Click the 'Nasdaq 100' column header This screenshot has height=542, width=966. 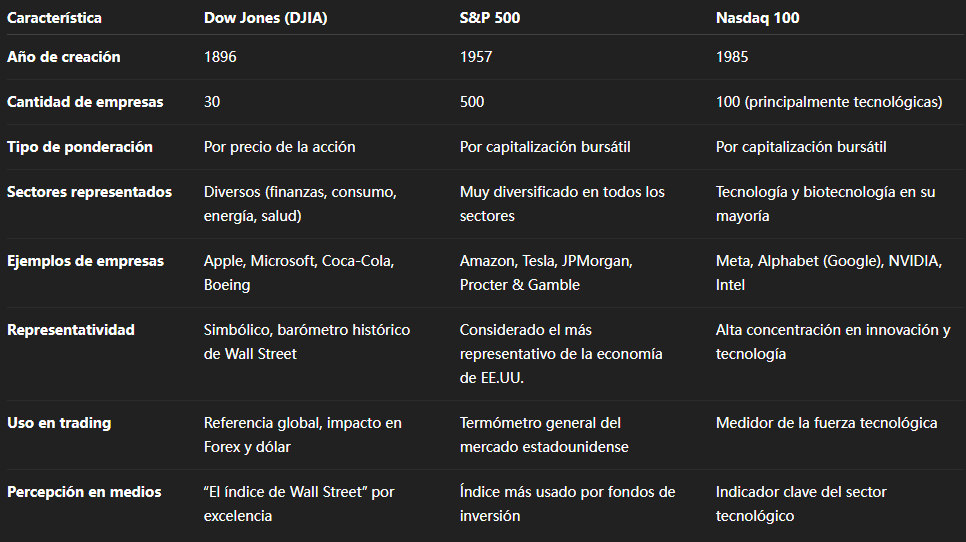point(757,18)
